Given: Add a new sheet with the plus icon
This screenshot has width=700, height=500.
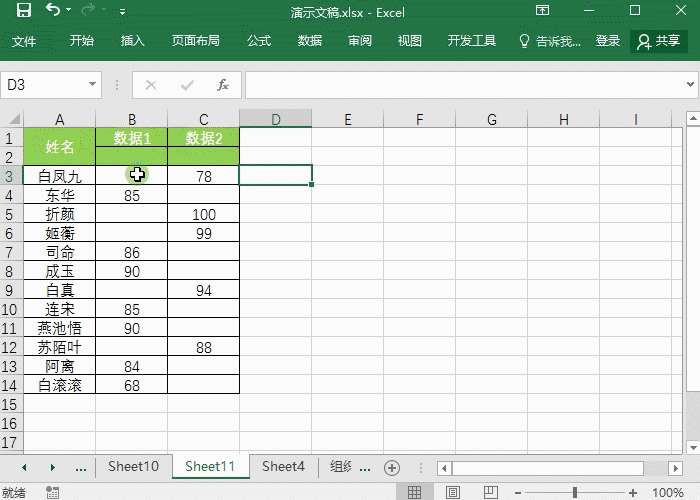Looking at the screenshot, I should coord(392,468).
